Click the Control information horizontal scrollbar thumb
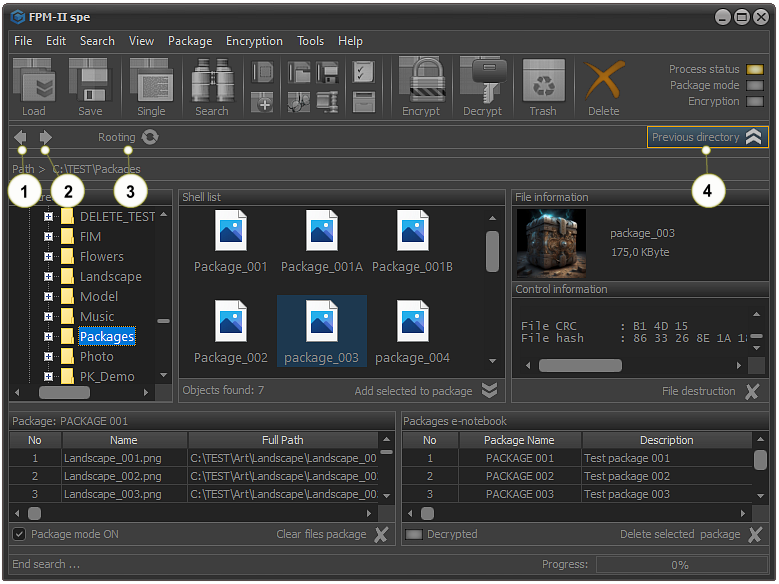Screen dimensions: 779x584 (580, 366)
